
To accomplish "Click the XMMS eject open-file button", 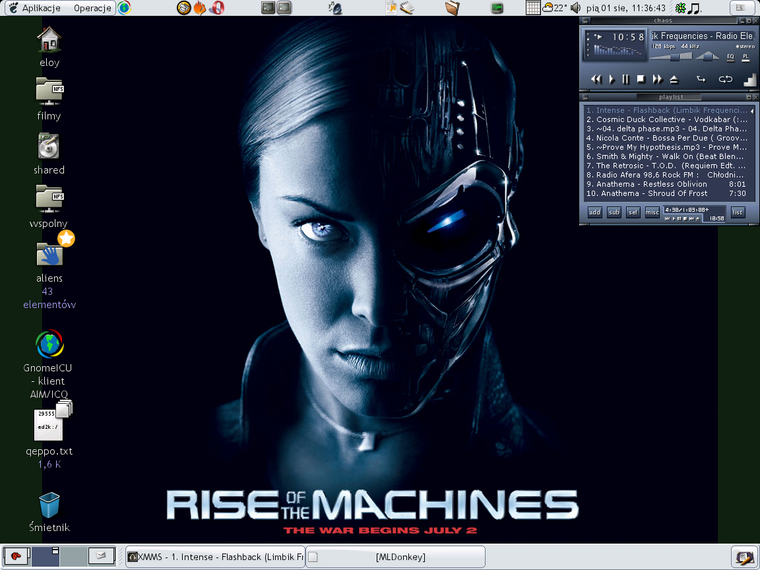I will [x=674, y=79].
